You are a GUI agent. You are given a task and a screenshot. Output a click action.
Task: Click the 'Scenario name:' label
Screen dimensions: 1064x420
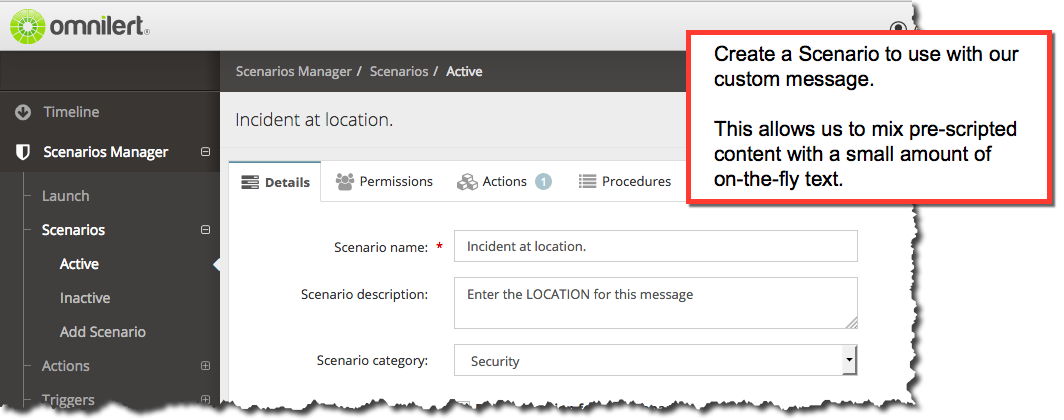(381, 248)
